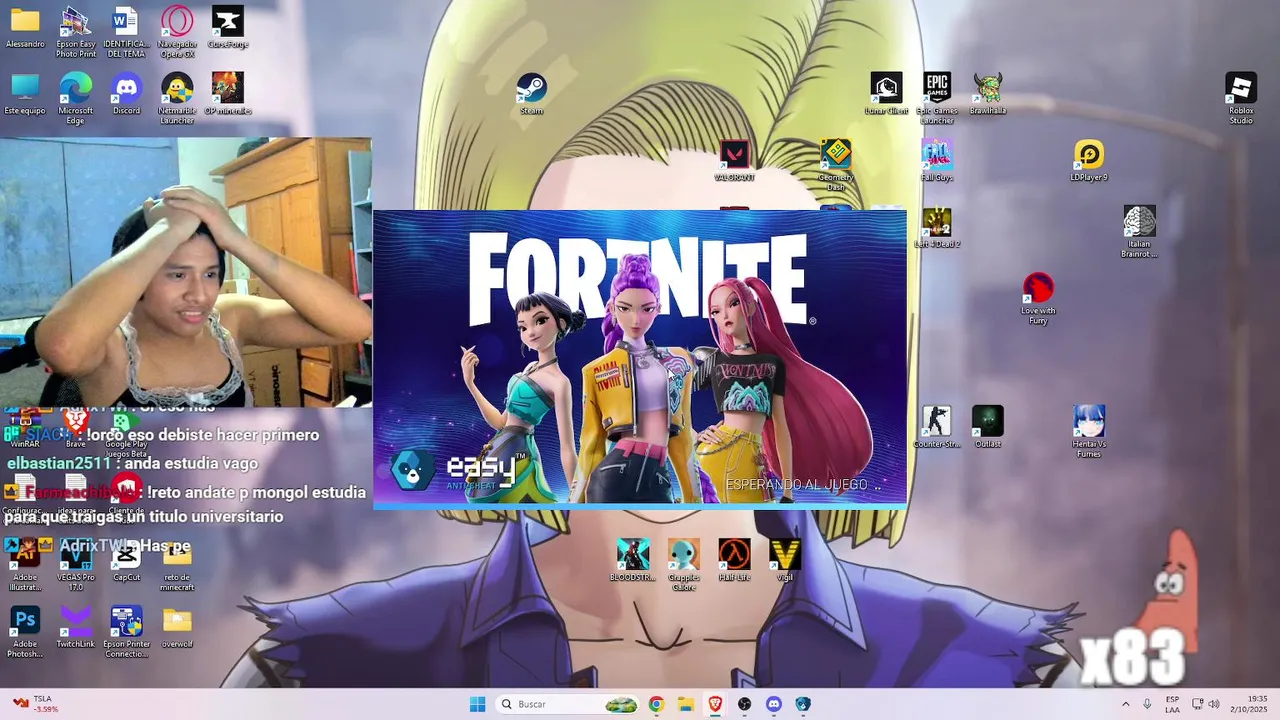This screenshot has width=1280, height=720.
Task: Launch Microsoft Edge from the desktop
Action: click(x=76, y=99)
